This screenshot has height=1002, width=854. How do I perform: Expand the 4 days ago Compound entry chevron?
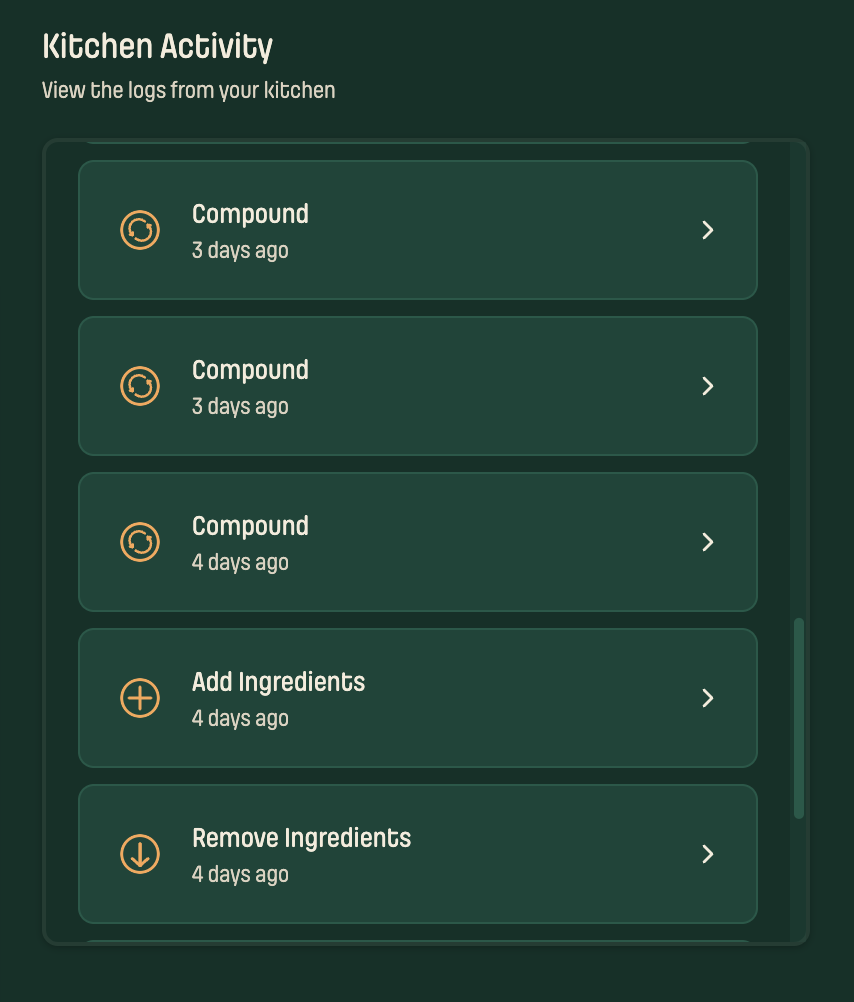point(707,542)
